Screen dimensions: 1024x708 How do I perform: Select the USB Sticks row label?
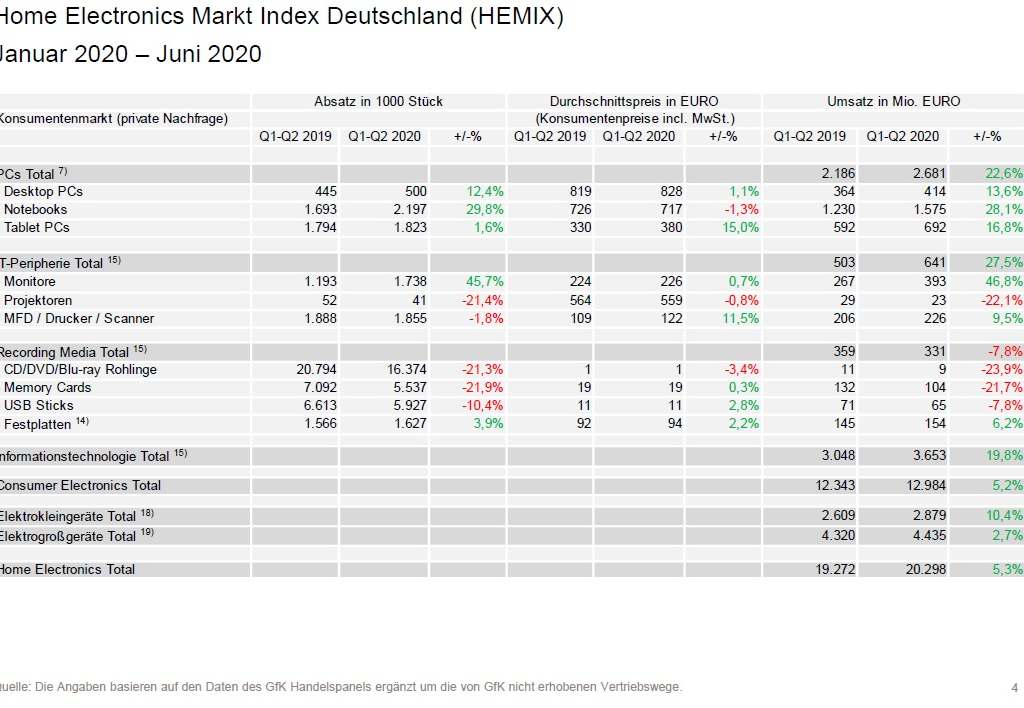[x=39, y=405]
